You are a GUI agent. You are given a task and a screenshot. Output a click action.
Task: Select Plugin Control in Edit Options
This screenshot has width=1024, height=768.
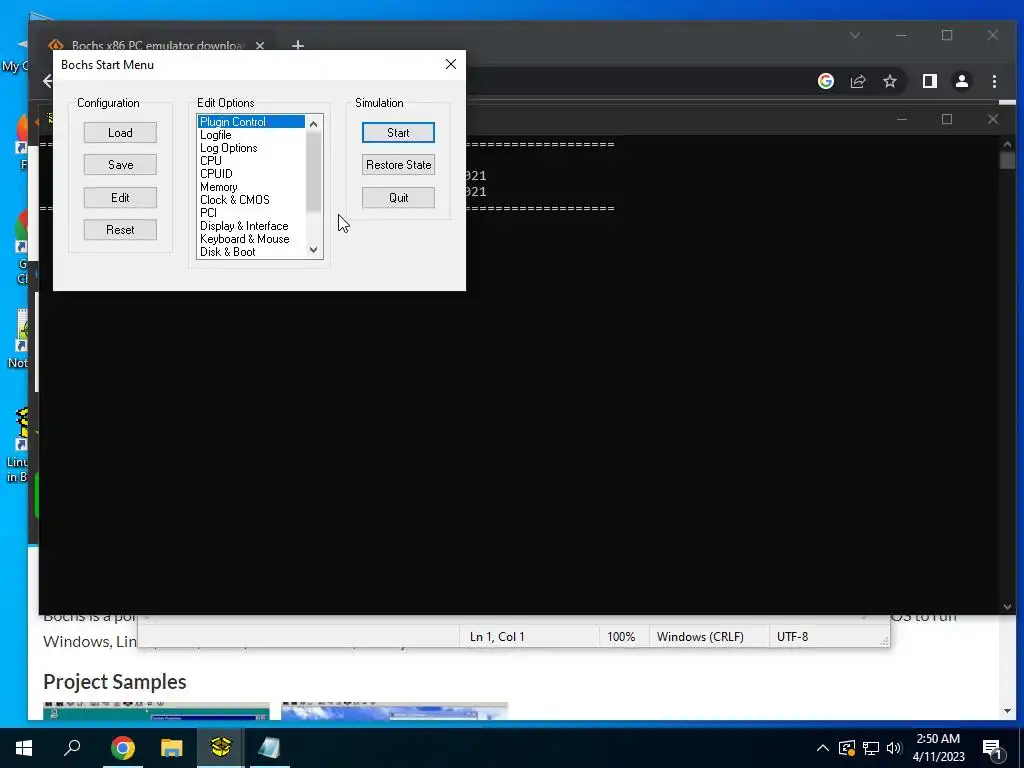(251, 121)
